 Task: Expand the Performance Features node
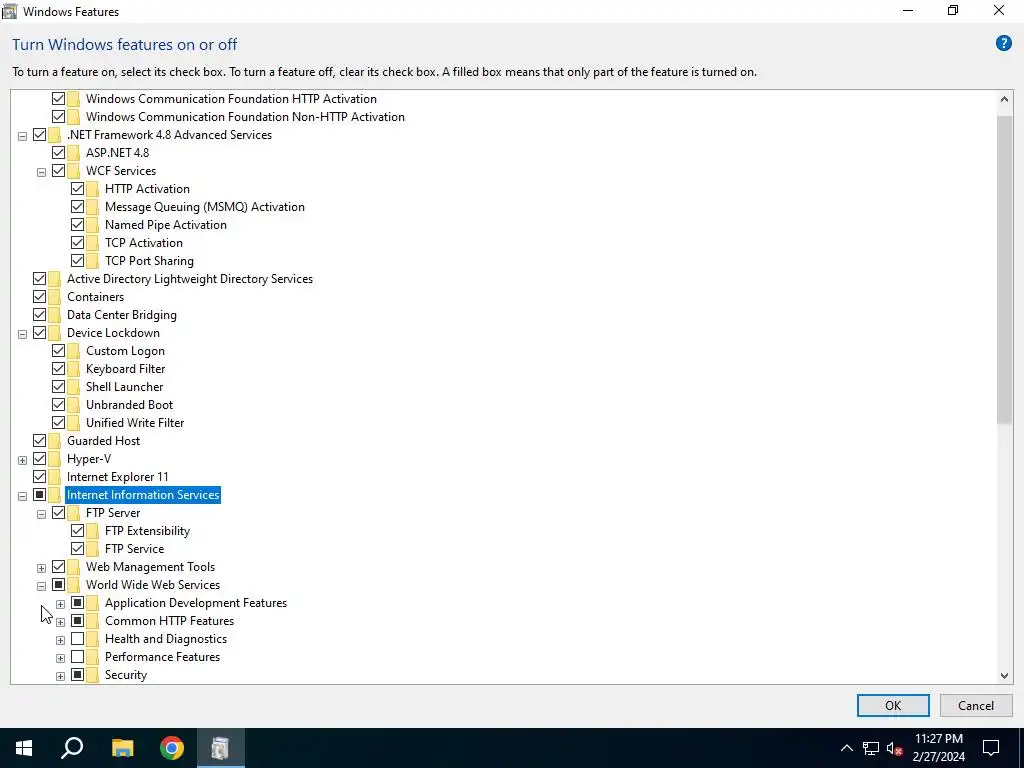[60, 658]
